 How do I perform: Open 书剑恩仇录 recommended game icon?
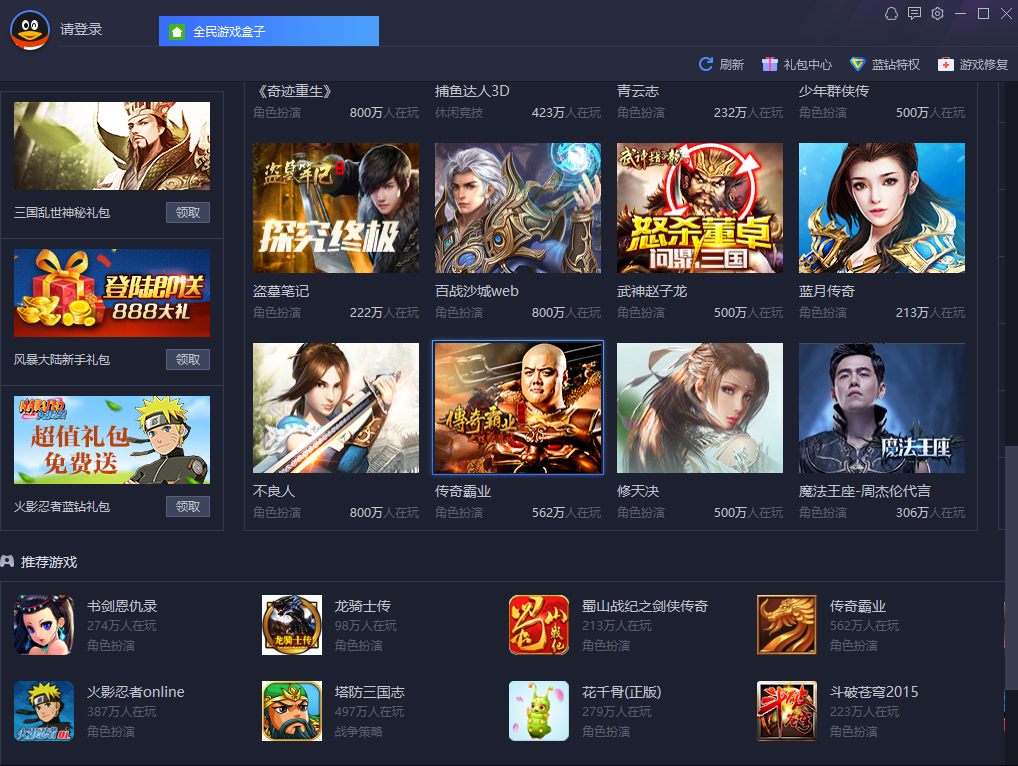(44, 625)
